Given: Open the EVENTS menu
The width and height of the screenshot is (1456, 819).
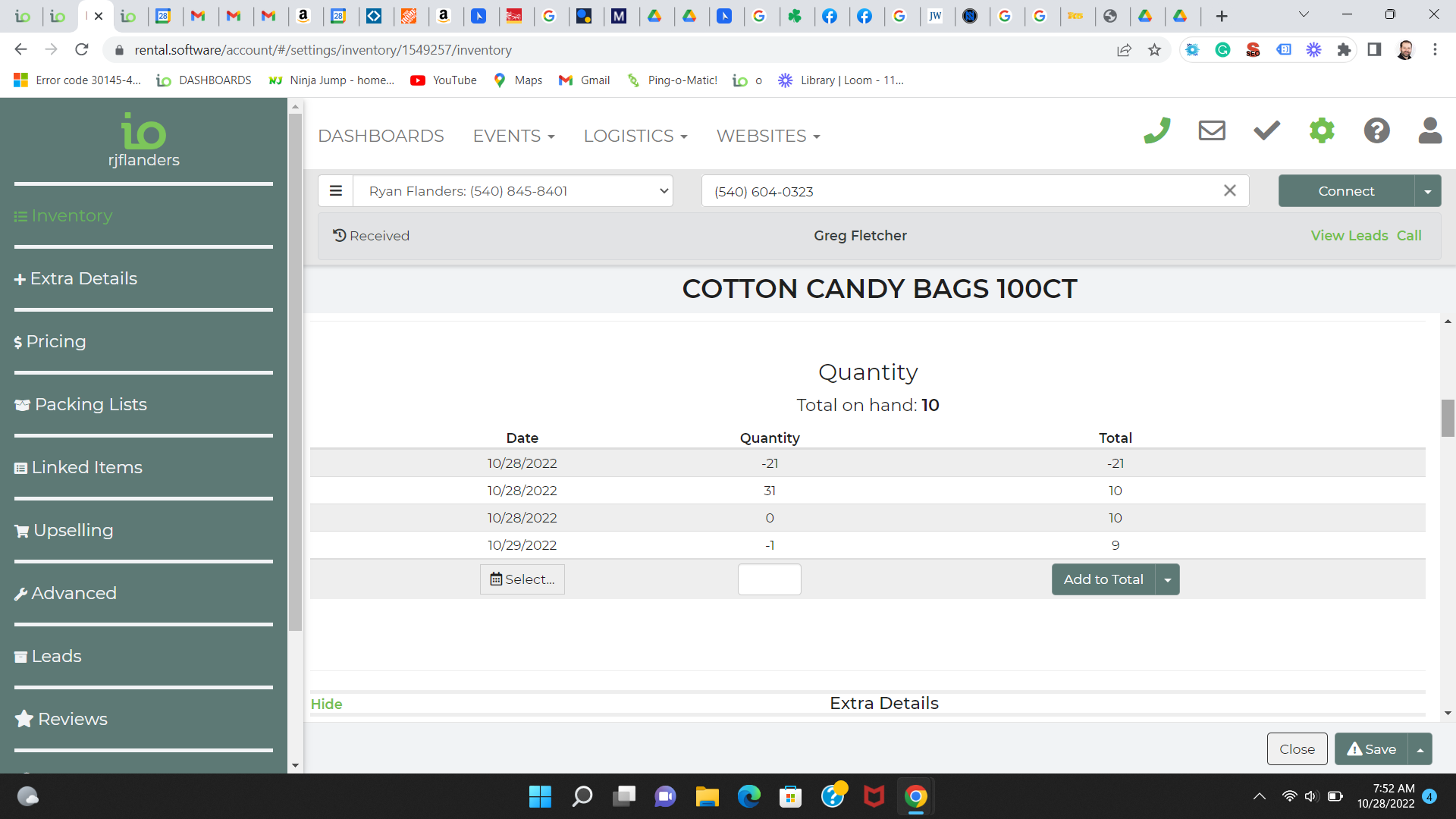Looking at the screenshot, I should pyautogui.click(x=513, y=136).
